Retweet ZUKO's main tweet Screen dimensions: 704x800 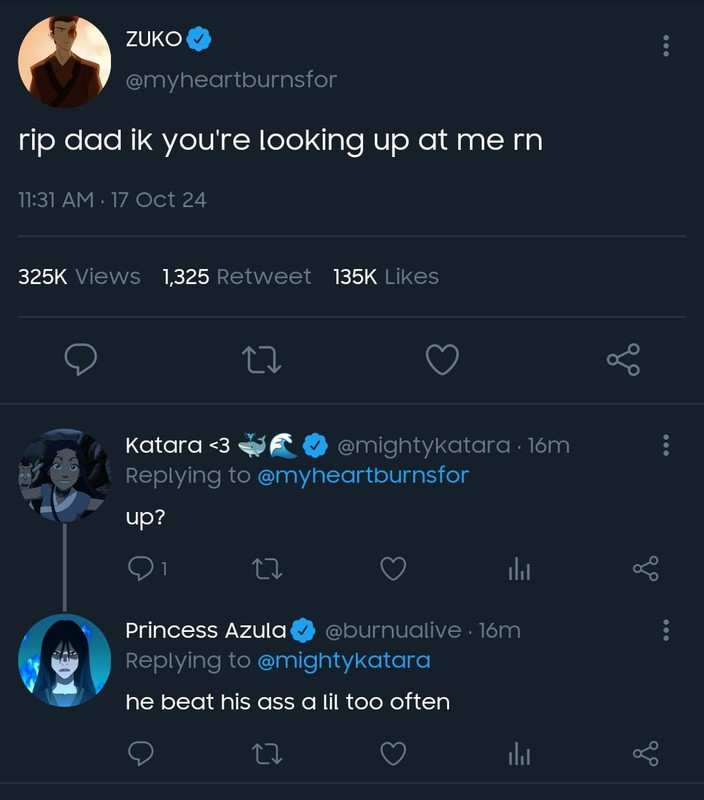262,359
